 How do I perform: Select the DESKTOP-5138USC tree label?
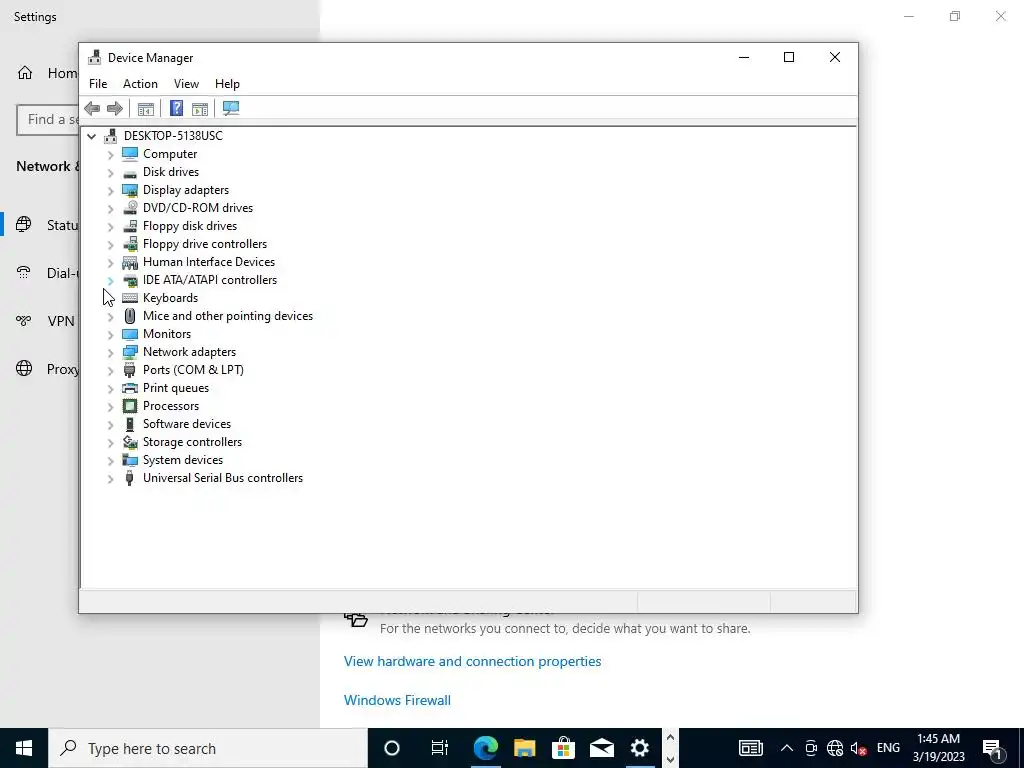click(x=173, y=136)
